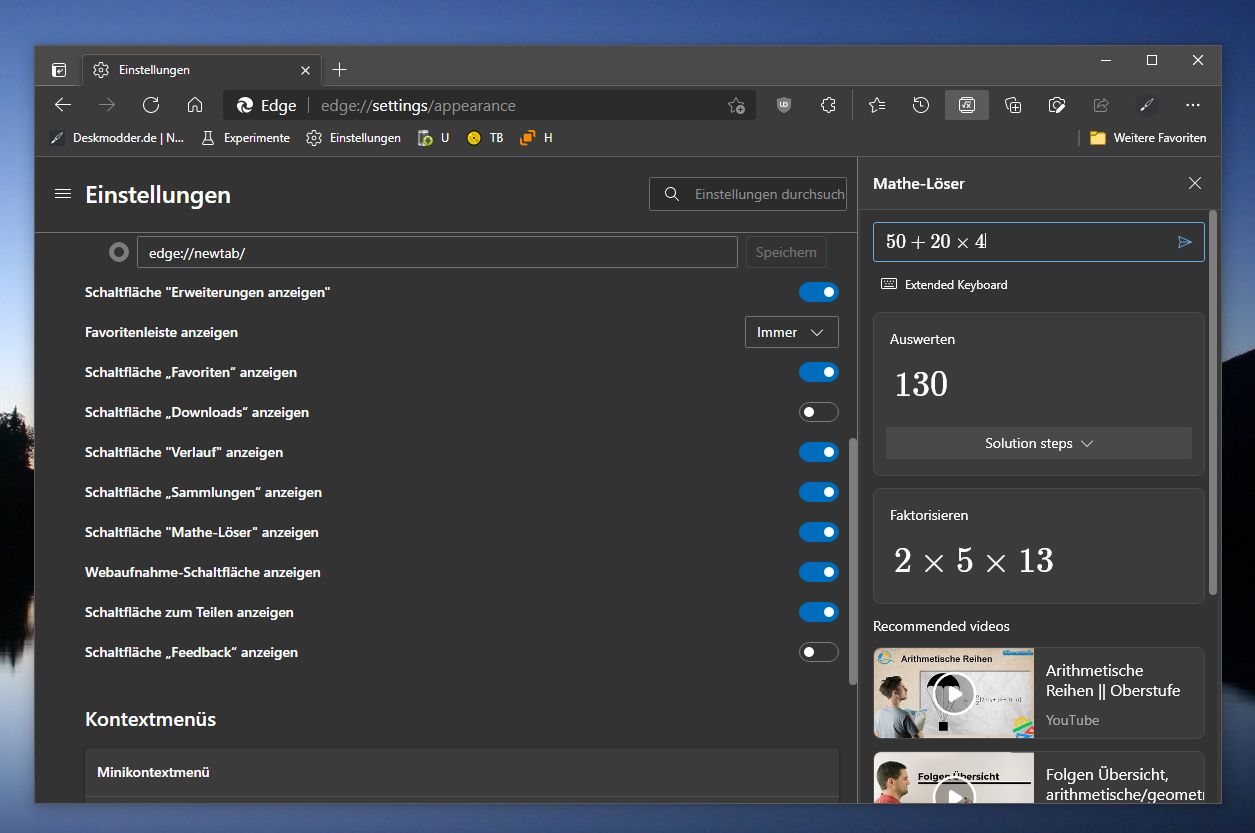Play the 'Folgen Übersicht' video thumbnail

954,778
